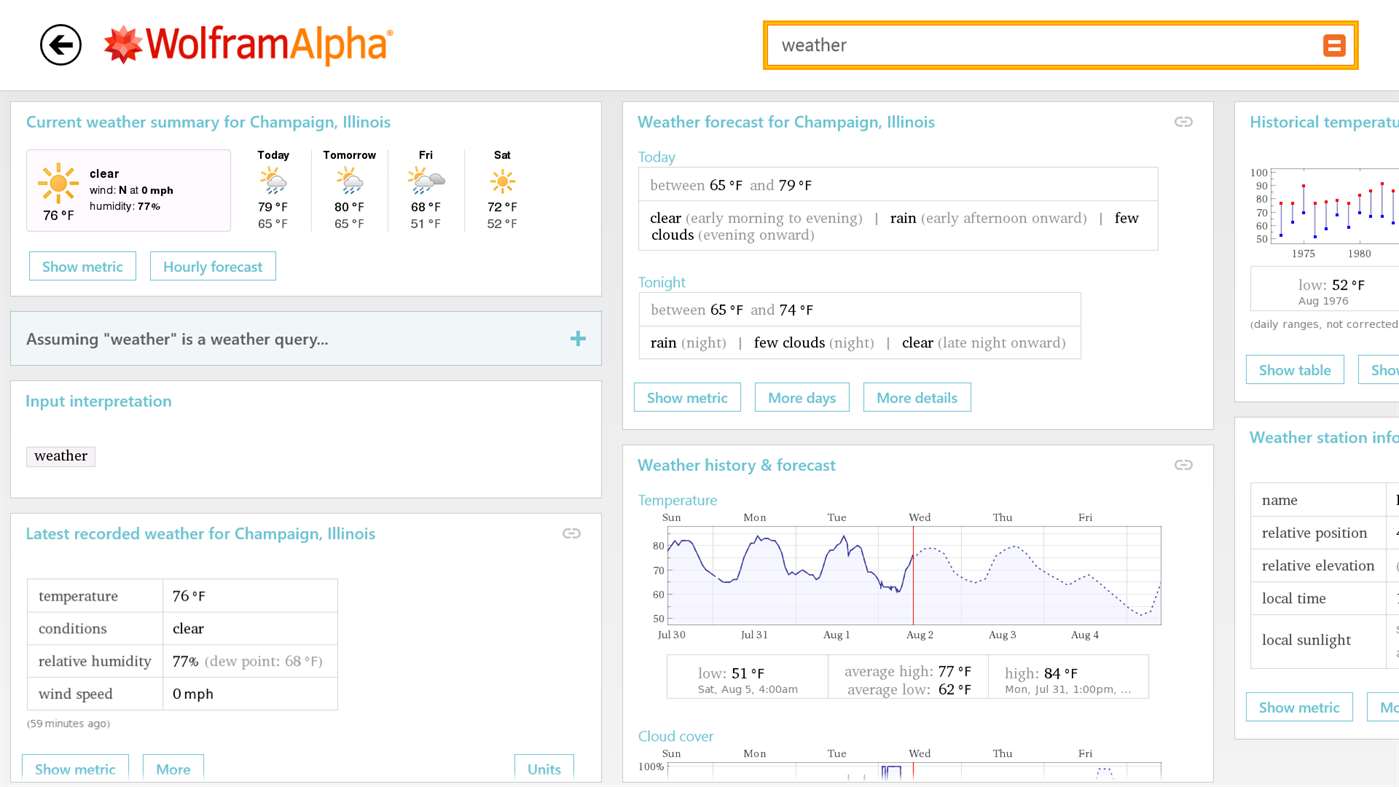1399x787 pixels.
Task: Expand More details of weather forecast
Action: 917,398
